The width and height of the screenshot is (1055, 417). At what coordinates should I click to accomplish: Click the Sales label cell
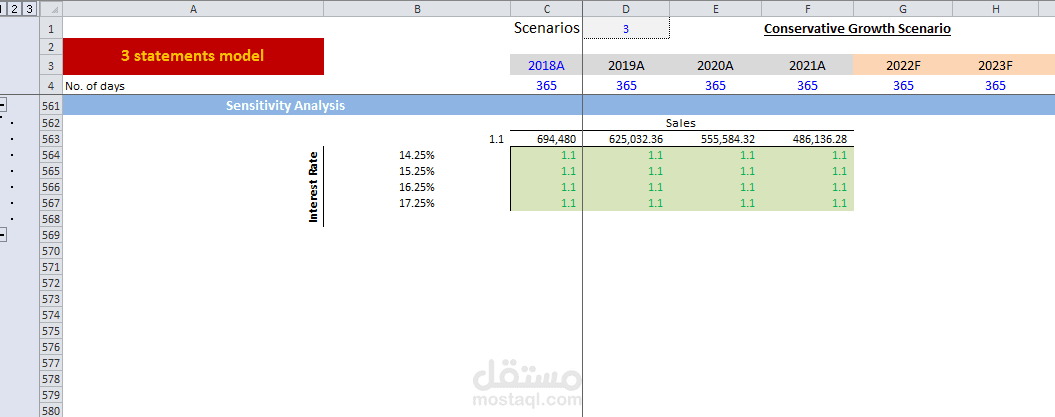pos(681,123)
